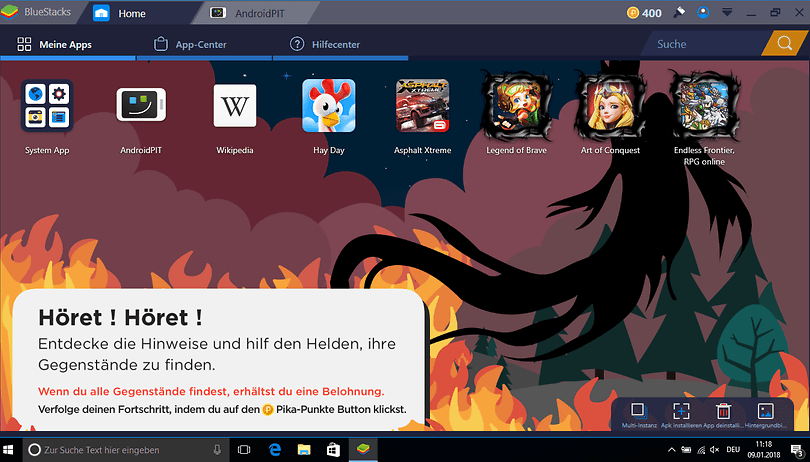Launch the AndroidPIT app
The height and width of the screenshot is (462, 810).
click(x=141, y=105)
